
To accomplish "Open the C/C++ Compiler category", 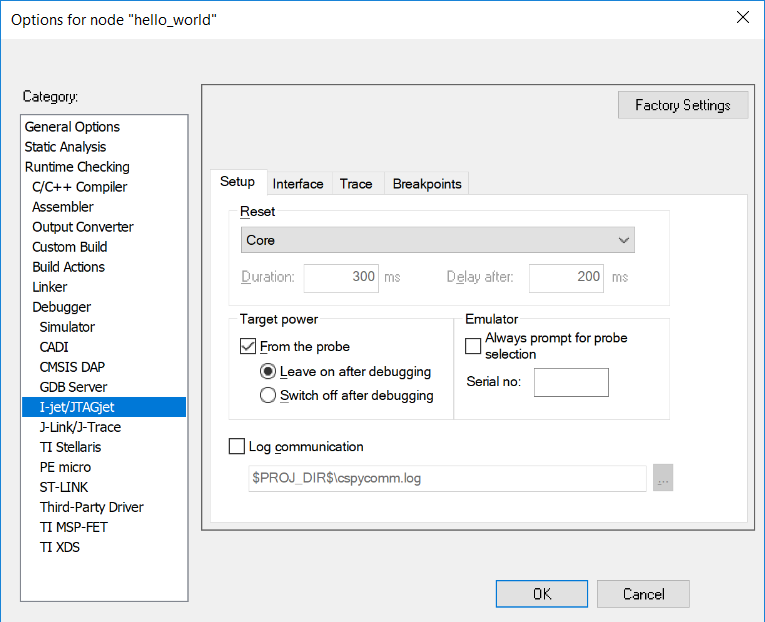I will pyautogui.click(x=79, y=187).
